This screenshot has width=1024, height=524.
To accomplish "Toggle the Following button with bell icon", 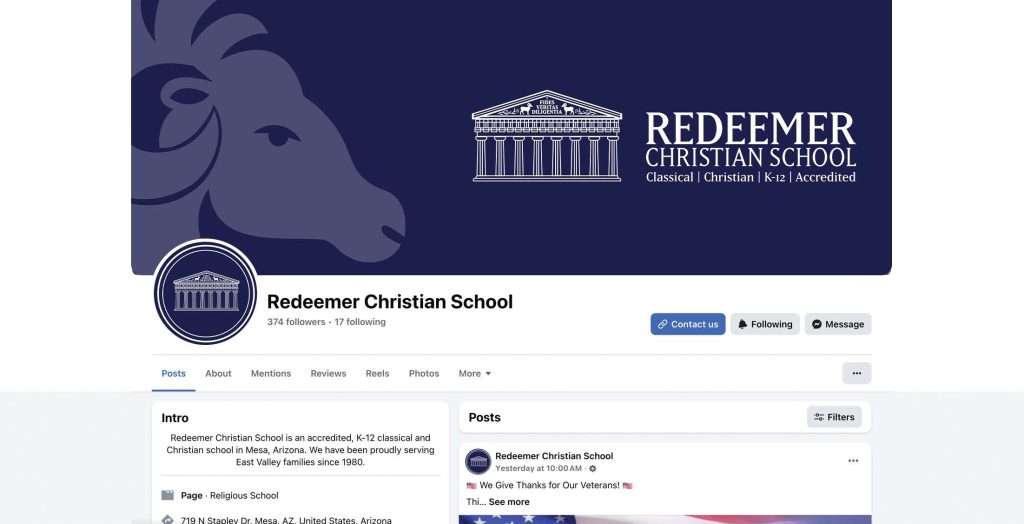I will (765, 324).
